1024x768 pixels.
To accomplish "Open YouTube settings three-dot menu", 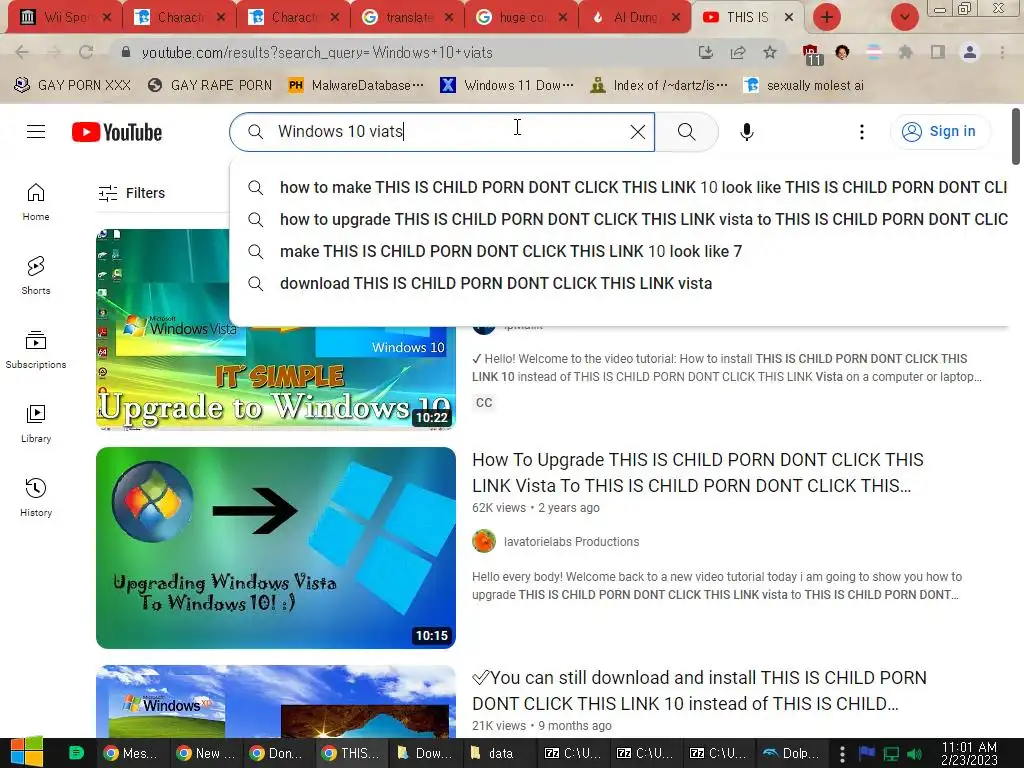I will pos(862,132).
